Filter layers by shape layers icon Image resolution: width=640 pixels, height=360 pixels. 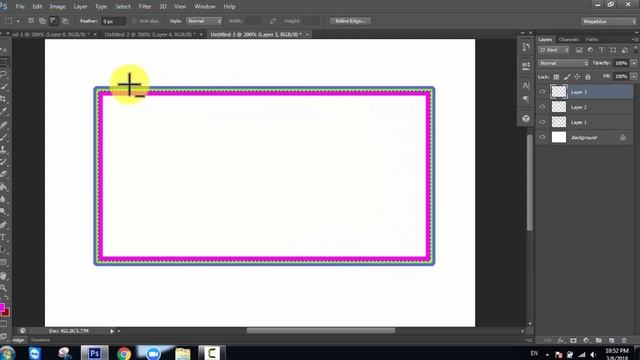click(x=613, y=50)
